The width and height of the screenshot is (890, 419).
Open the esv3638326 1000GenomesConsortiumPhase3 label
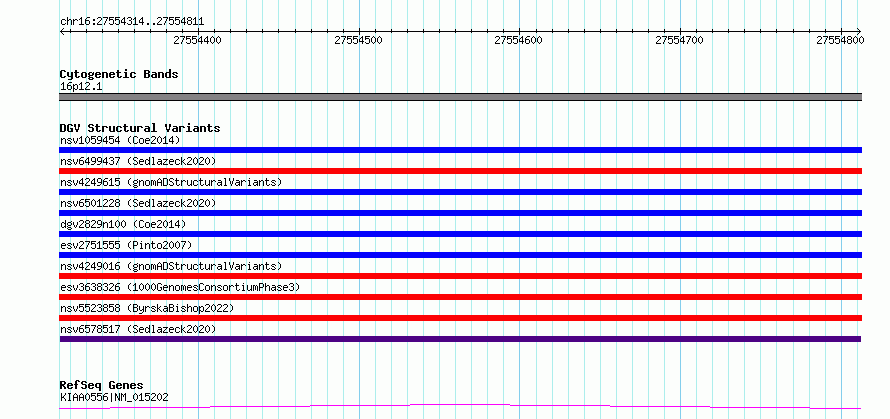click(x=180, y=287)
